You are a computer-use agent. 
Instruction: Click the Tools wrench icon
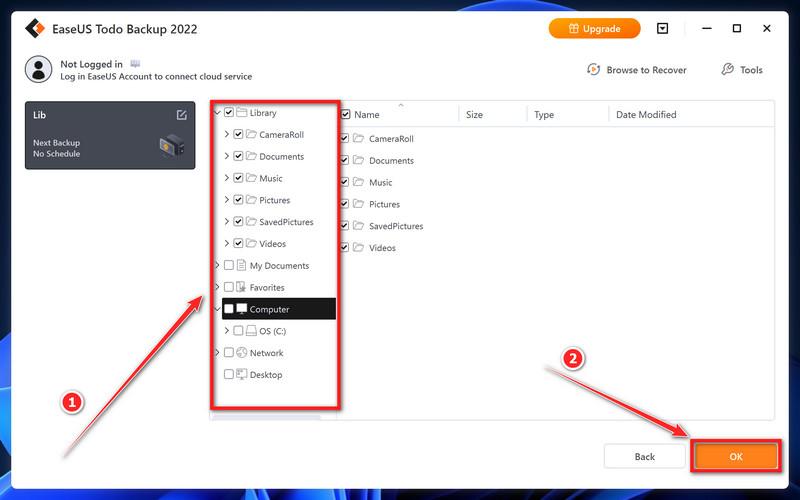pos(728,69)
